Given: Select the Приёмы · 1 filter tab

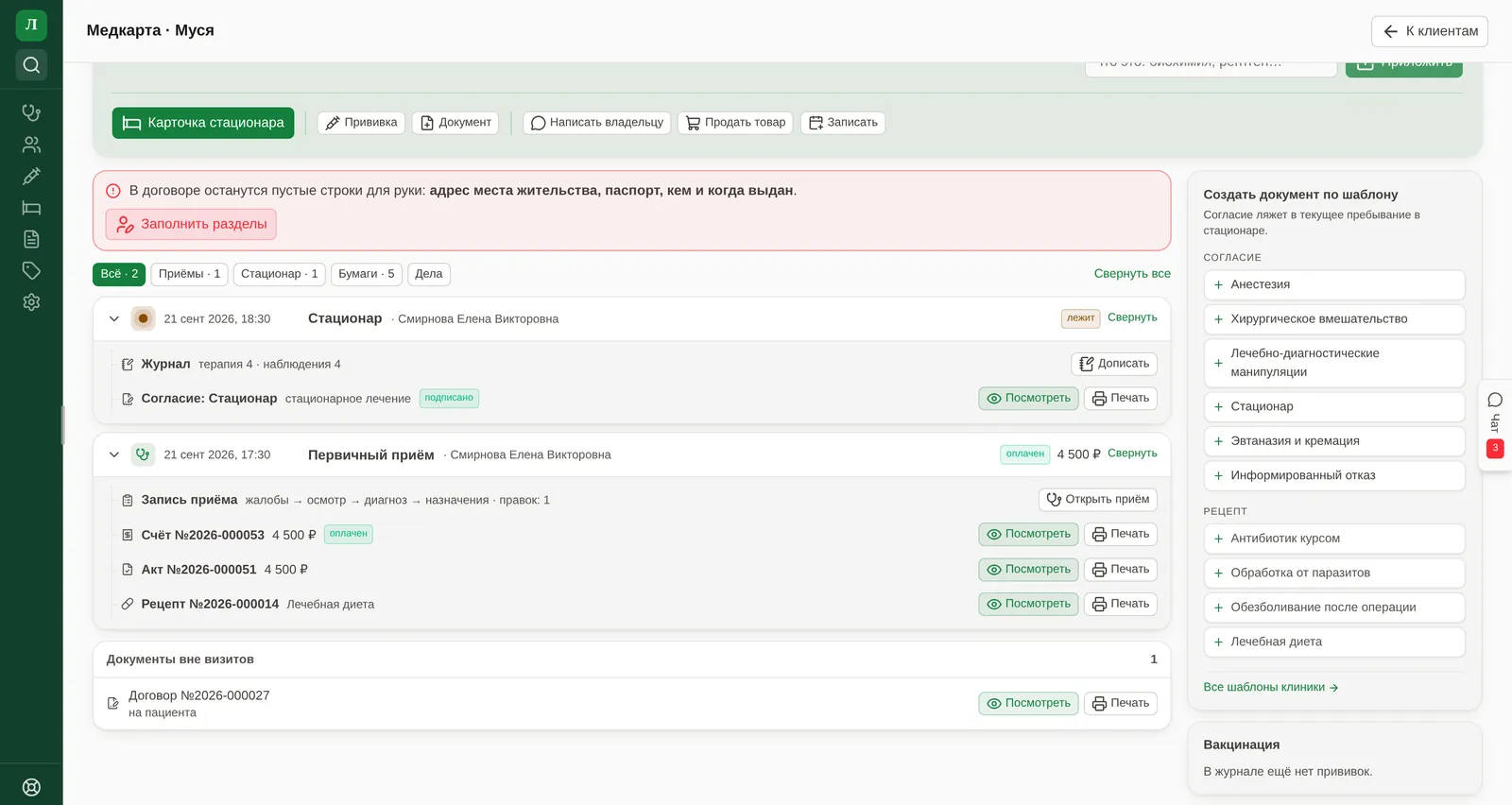Looking at the screenshot, I should click(x=189, y=274).
